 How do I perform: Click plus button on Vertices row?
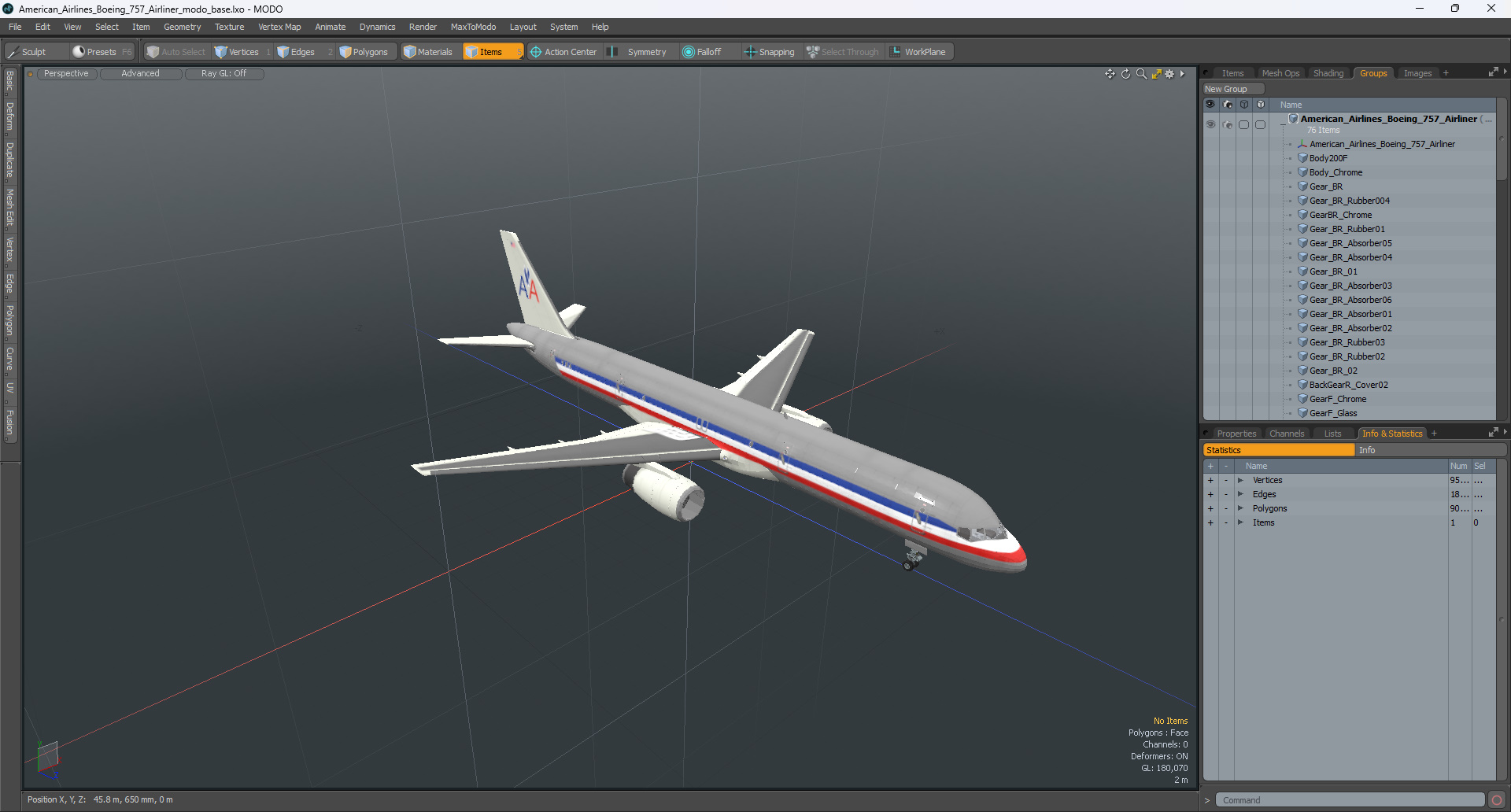[1210, 480]
